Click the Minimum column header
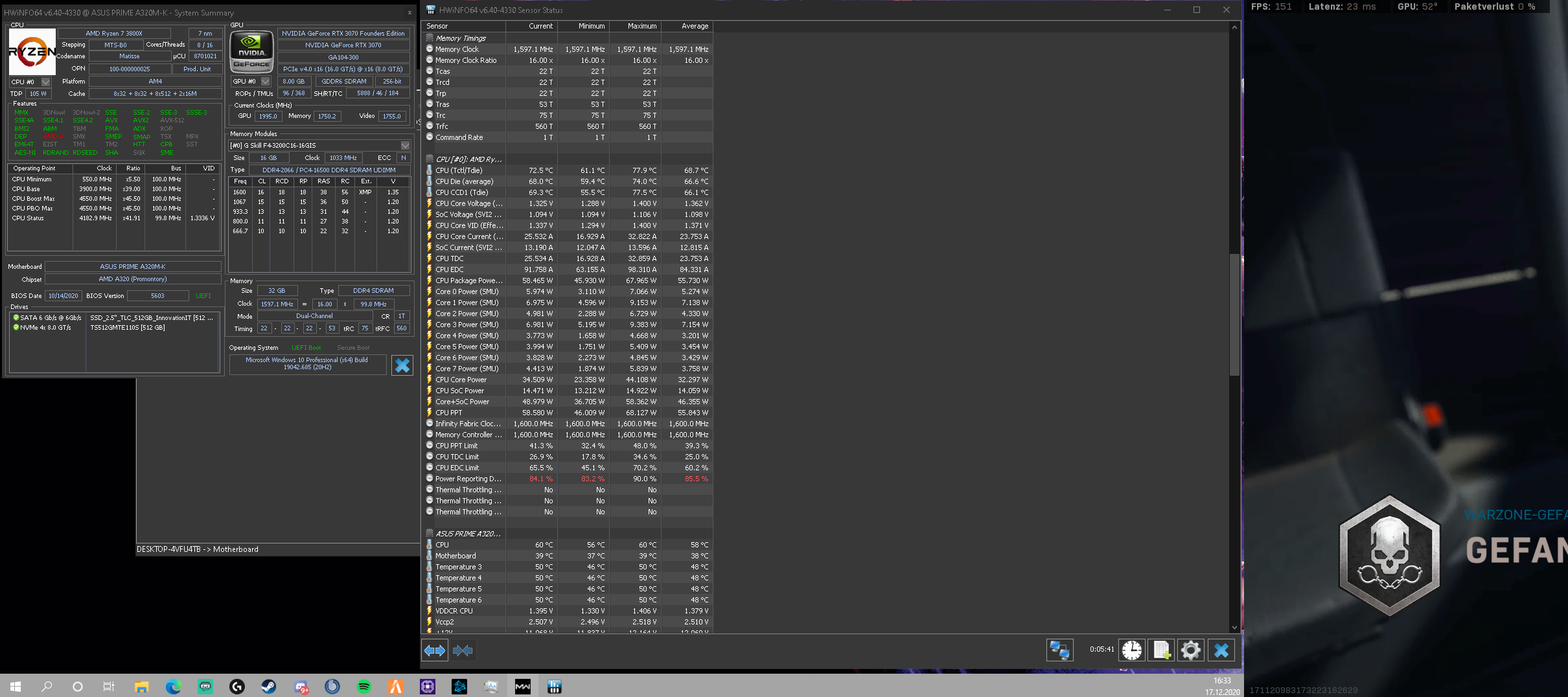 (583, 26)
